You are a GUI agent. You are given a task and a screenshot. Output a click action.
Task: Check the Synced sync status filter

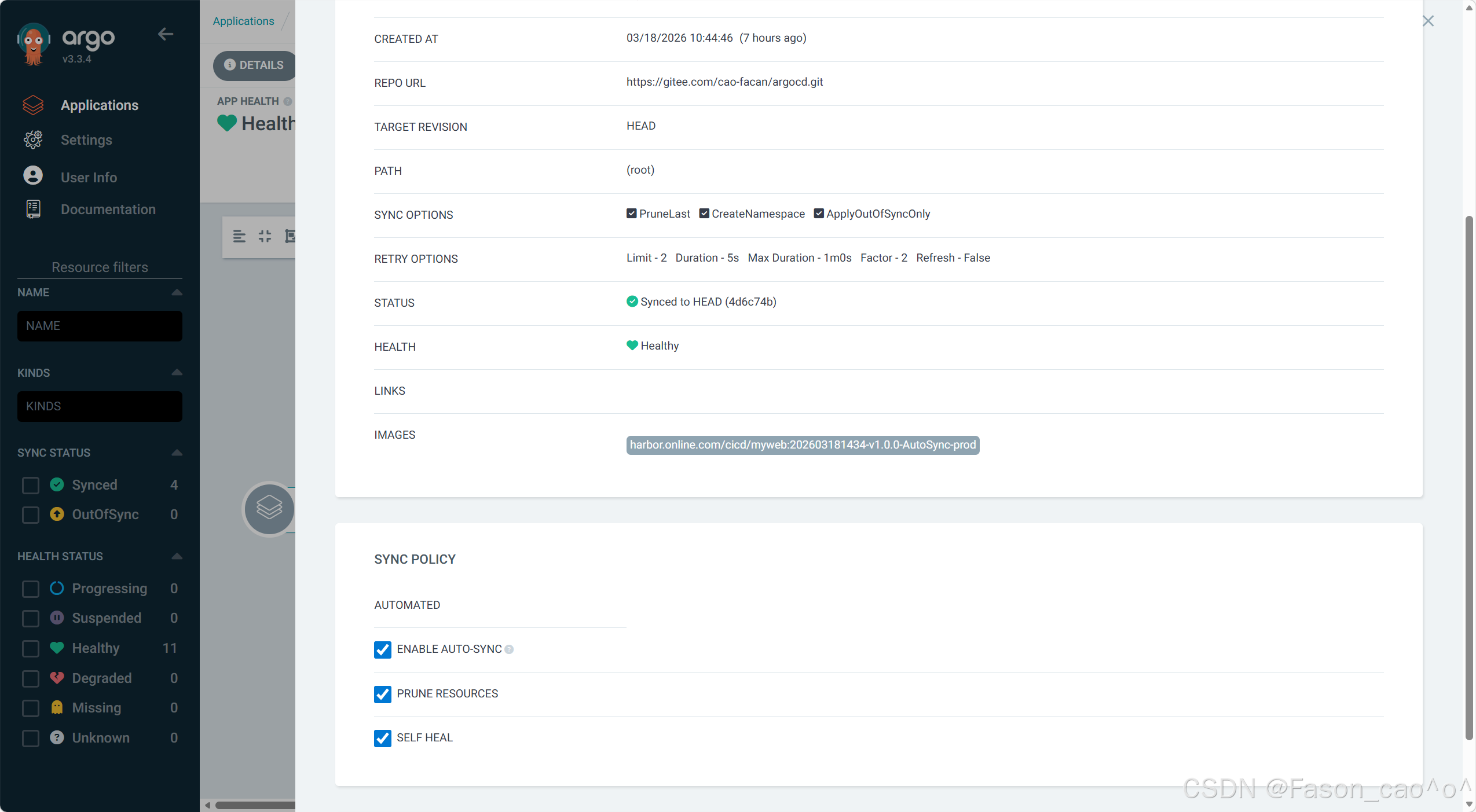point(31,485)
